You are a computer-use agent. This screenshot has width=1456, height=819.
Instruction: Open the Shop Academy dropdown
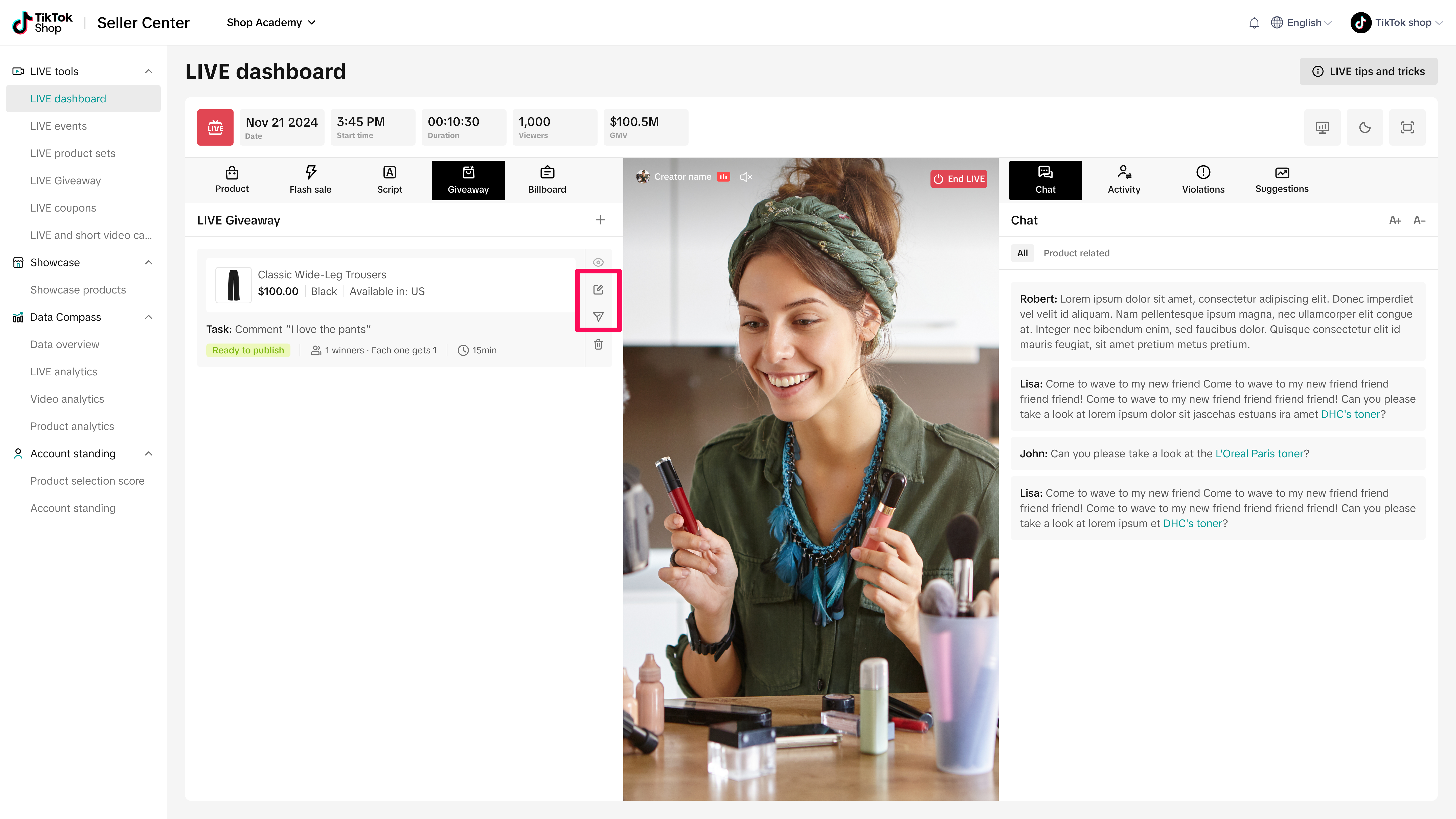pos(271,22)
